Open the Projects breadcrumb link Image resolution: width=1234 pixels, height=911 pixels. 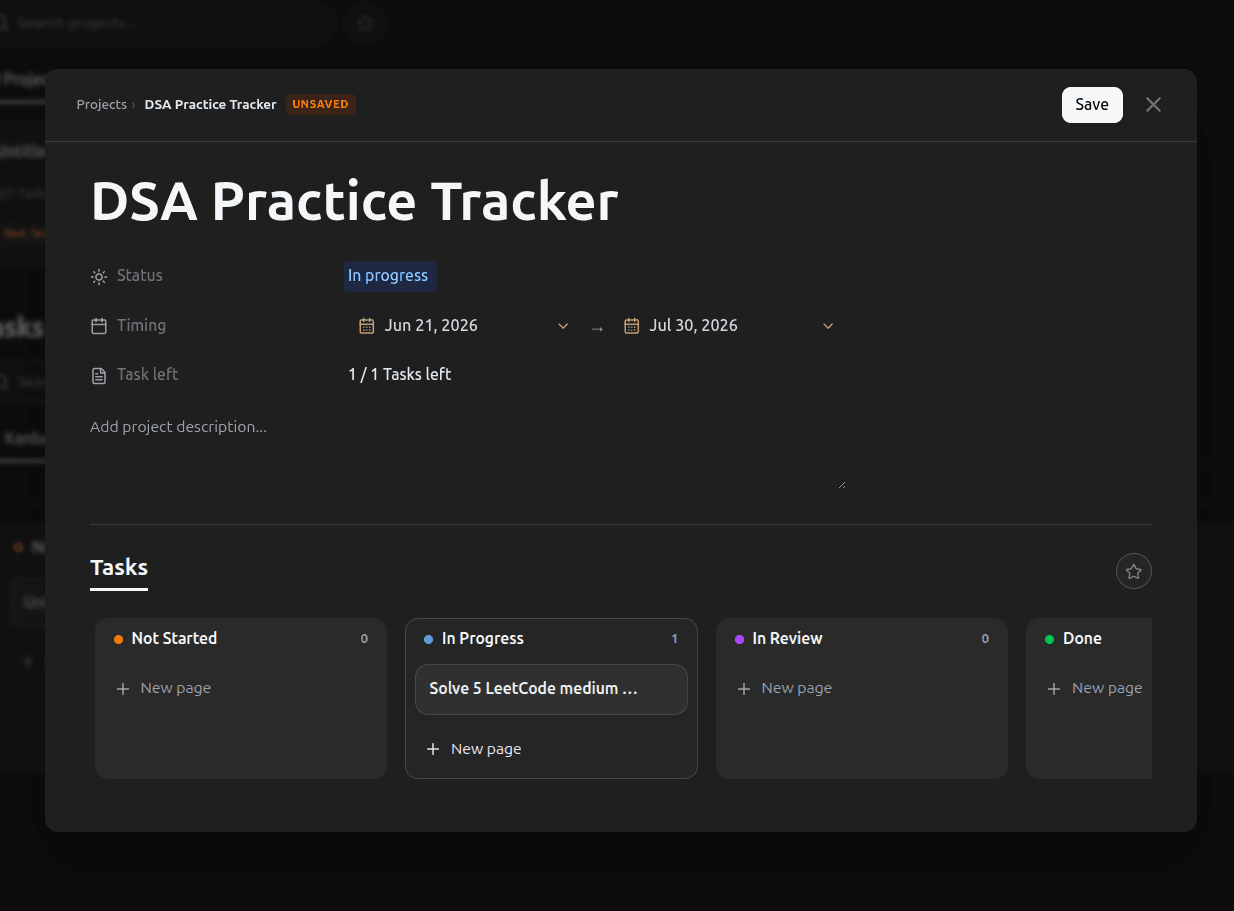point(102,104)
